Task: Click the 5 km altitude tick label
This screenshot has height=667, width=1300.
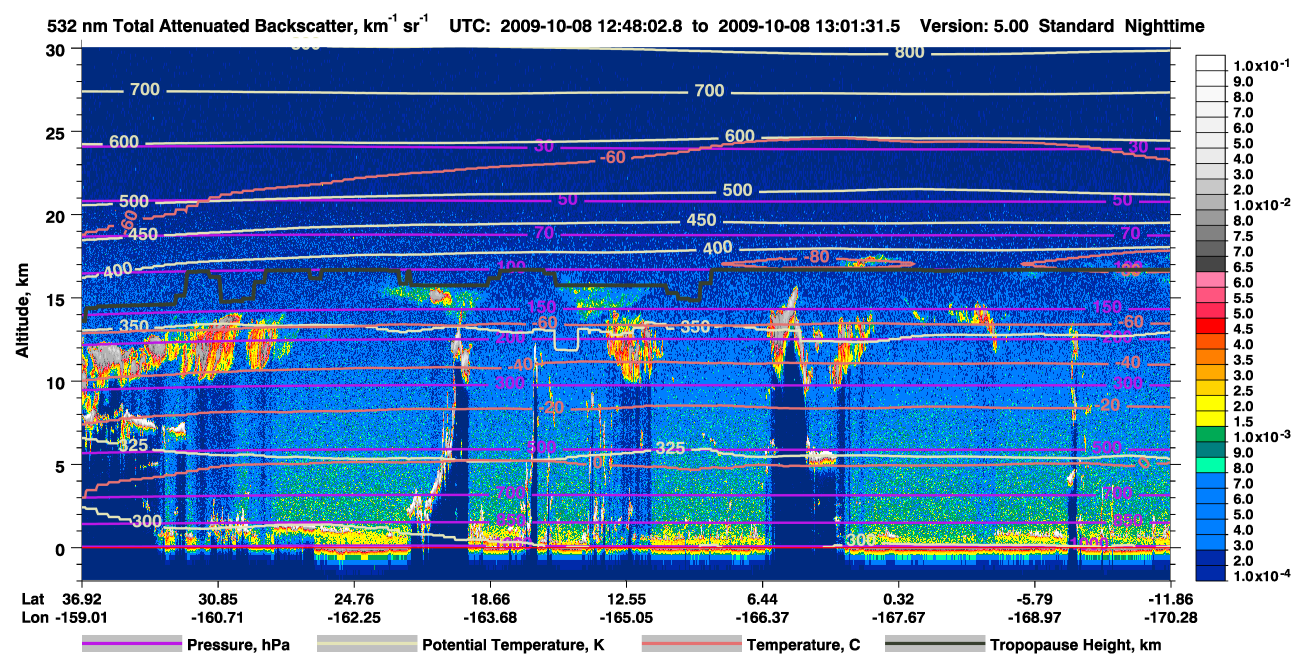Action: [61, 465]
